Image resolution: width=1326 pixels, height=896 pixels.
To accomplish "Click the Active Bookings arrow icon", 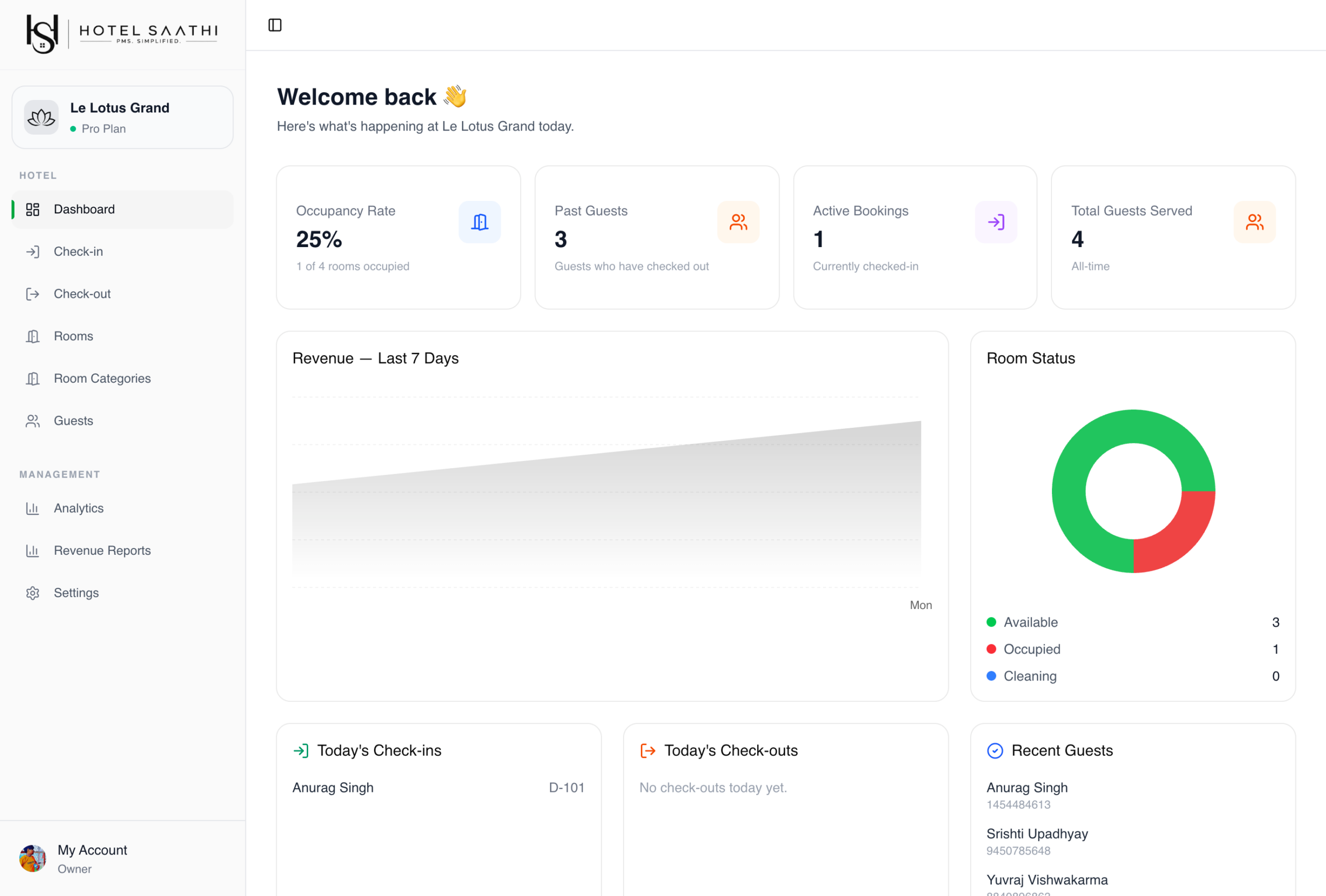I will [x=996, y=222].
